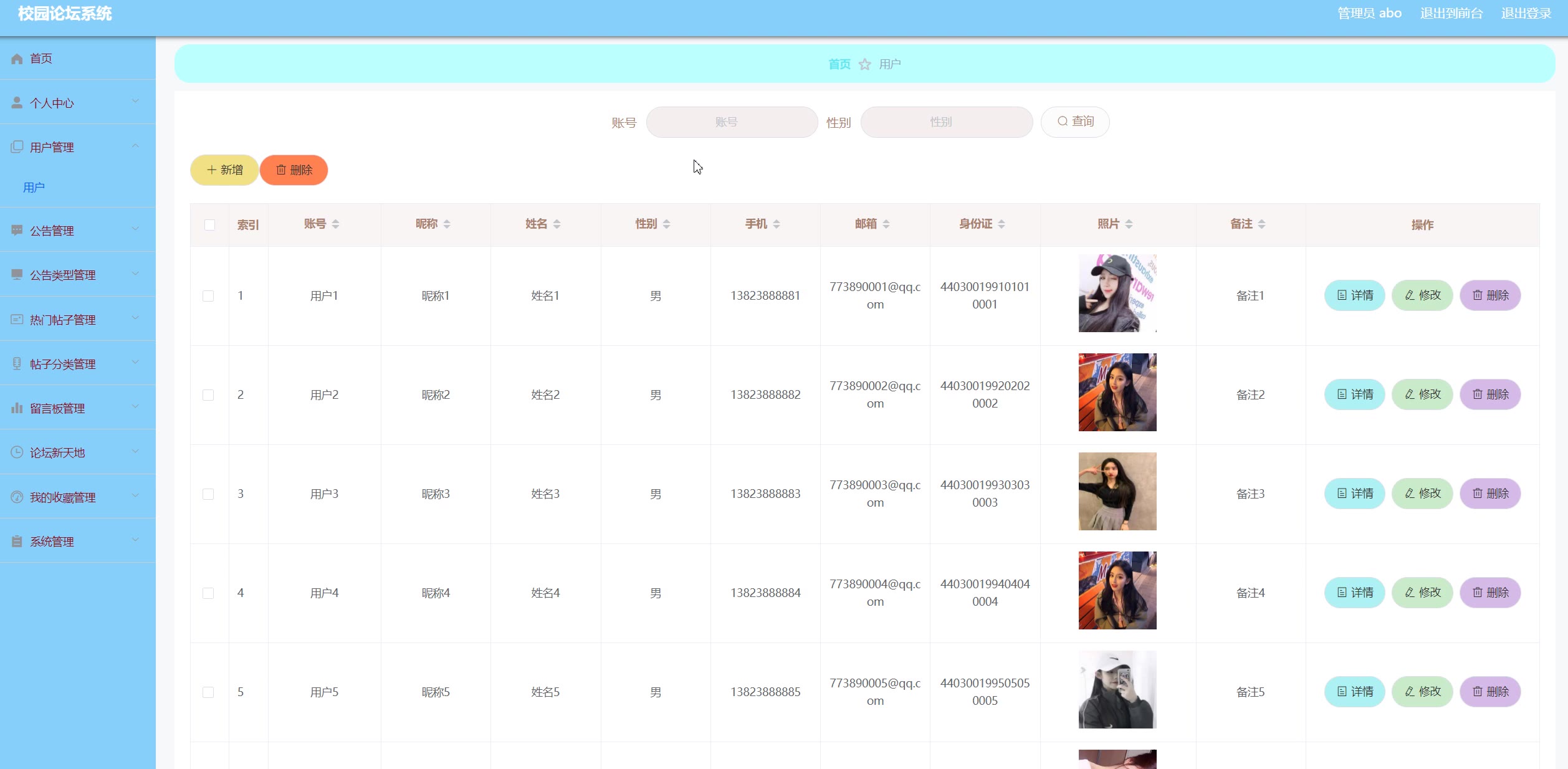Open 详情 for 用户4

[x=1355, y=593]
